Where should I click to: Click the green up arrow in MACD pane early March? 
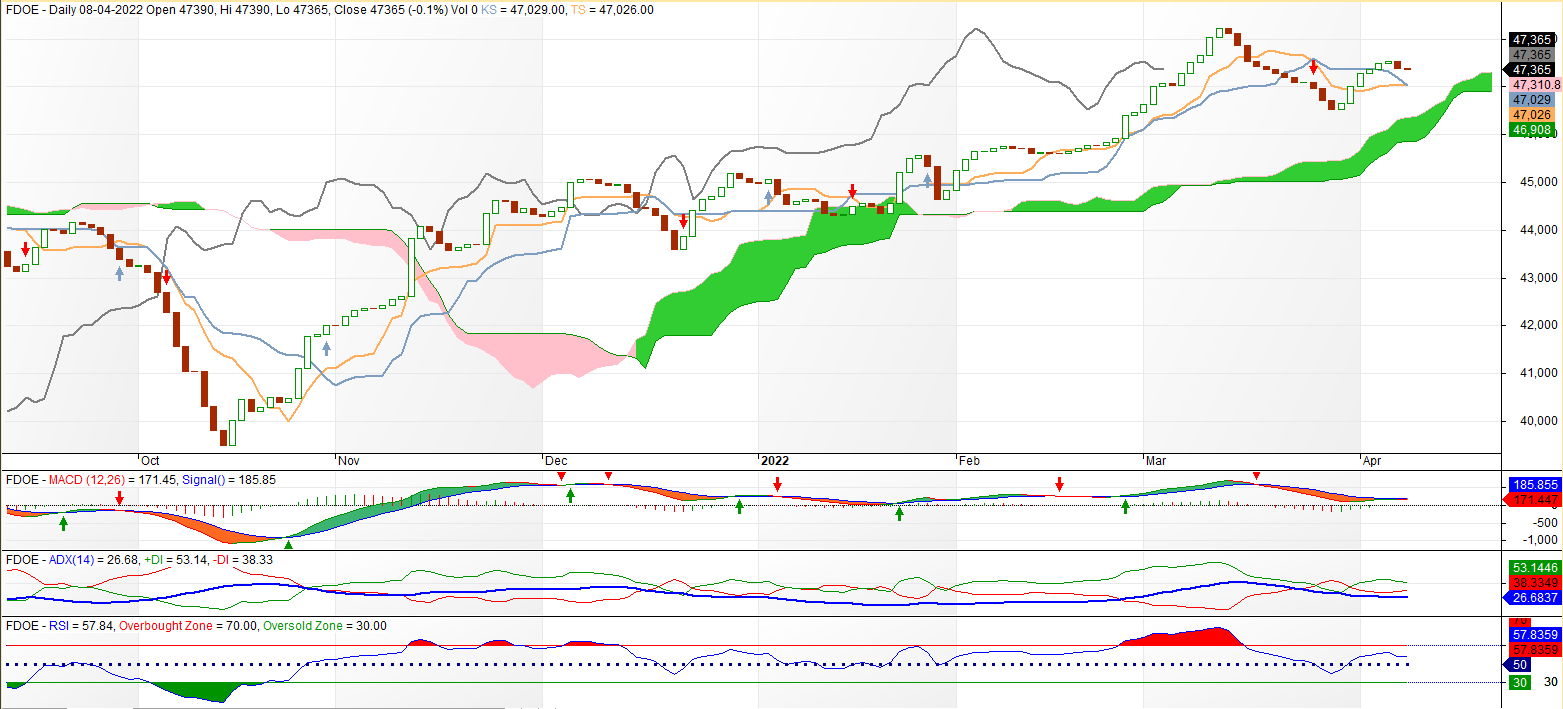tap(1125, 507)
